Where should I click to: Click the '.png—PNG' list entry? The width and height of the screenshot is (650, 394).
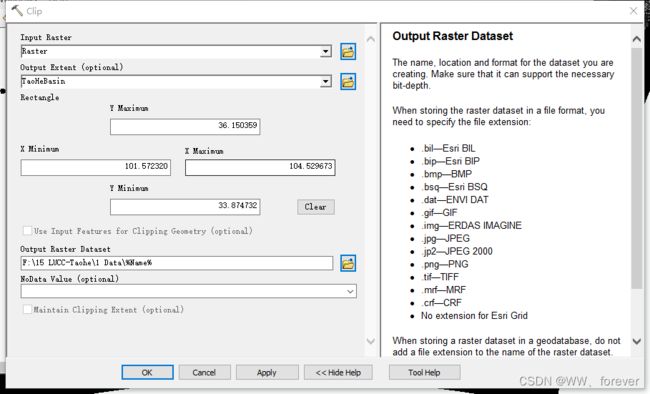(445, 264)
